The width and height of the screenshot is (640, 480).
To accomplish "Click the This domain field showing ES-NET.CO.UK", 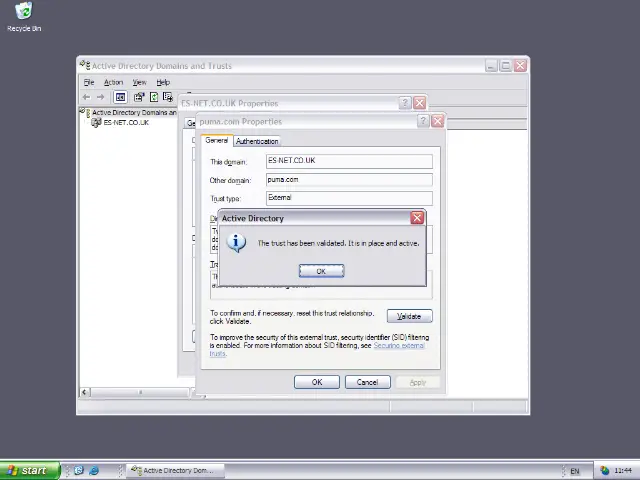I will pos(349,161).
